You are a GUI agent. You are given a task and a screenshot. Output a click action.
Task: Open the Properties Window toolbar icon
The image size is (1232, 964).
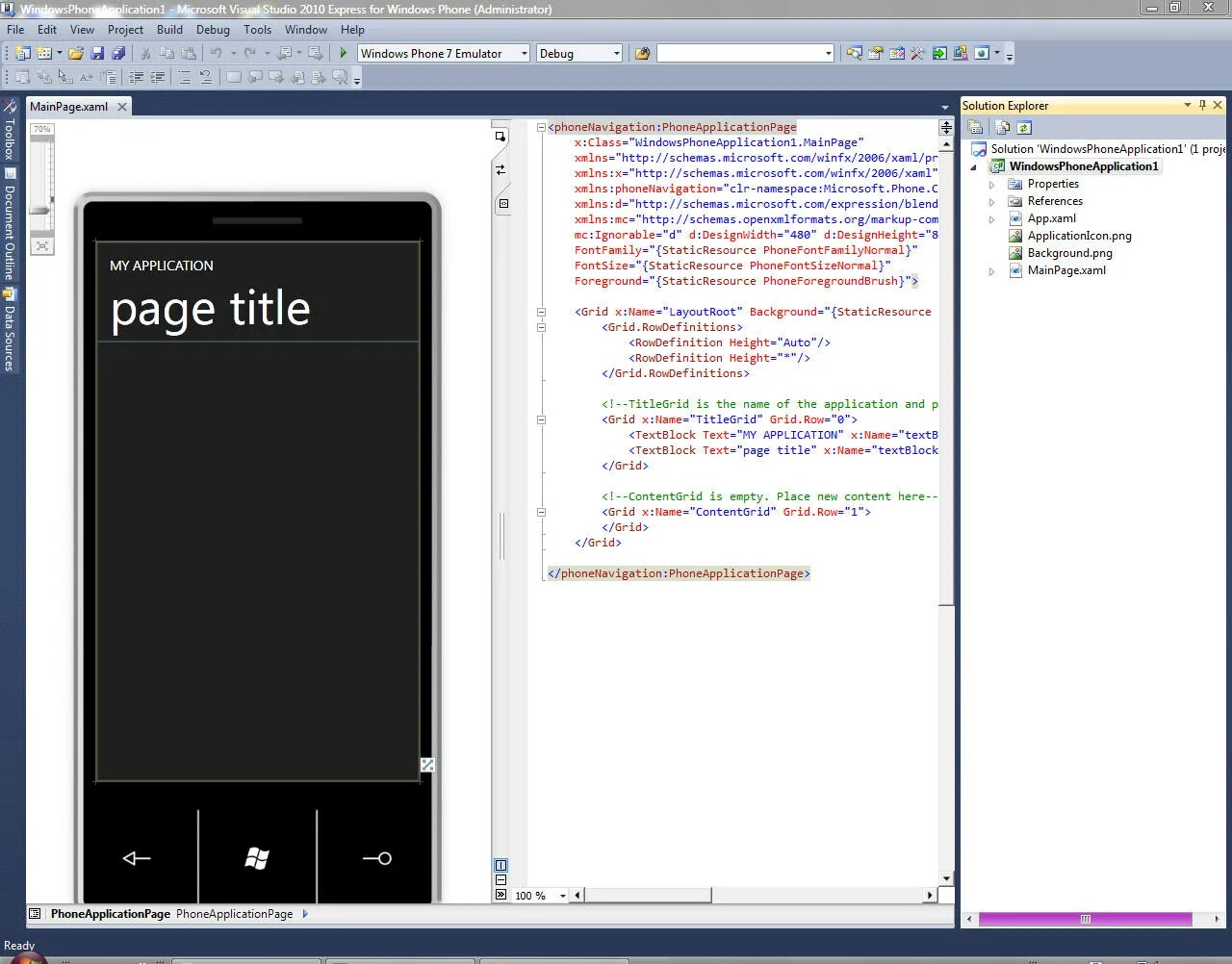(x=876, y=54)
